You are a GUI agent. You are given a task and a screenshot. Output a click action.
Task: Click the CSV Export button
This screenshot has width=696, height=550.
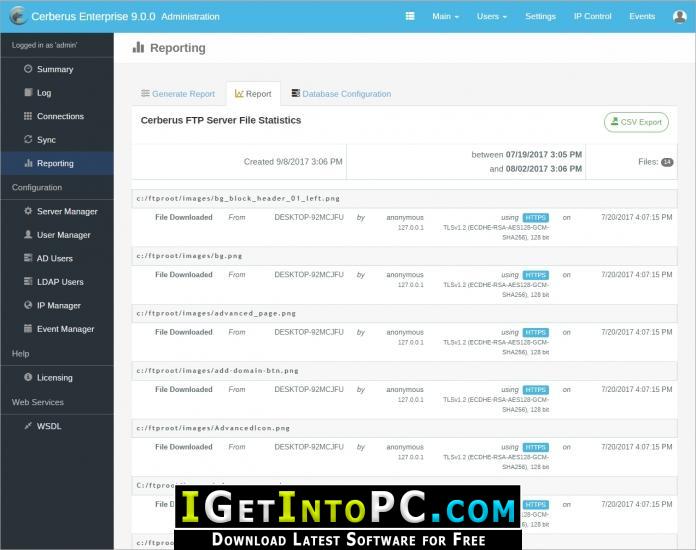pyautogui.click(x=636, y=122)
